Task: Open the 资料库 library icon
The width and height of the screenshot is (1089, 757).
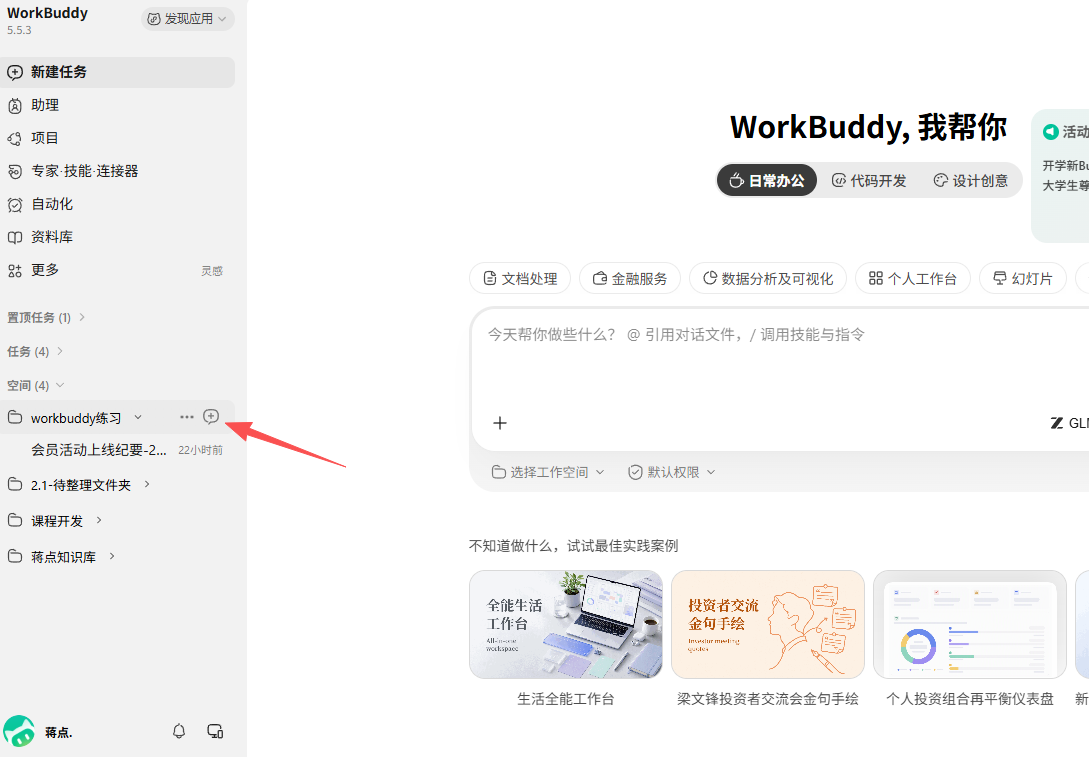Action: tap(15, 238)
